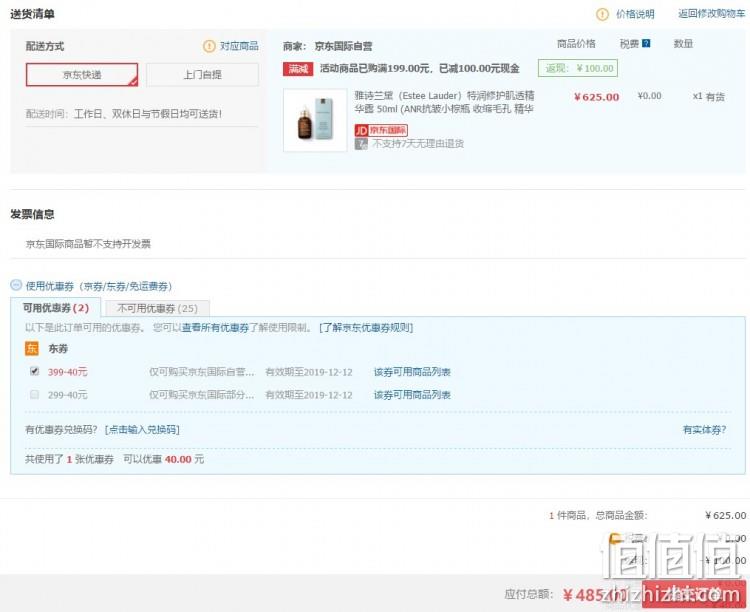
Task: Switch to 不可用优惠券 (25) tab
Action: (x=157, y=309)
